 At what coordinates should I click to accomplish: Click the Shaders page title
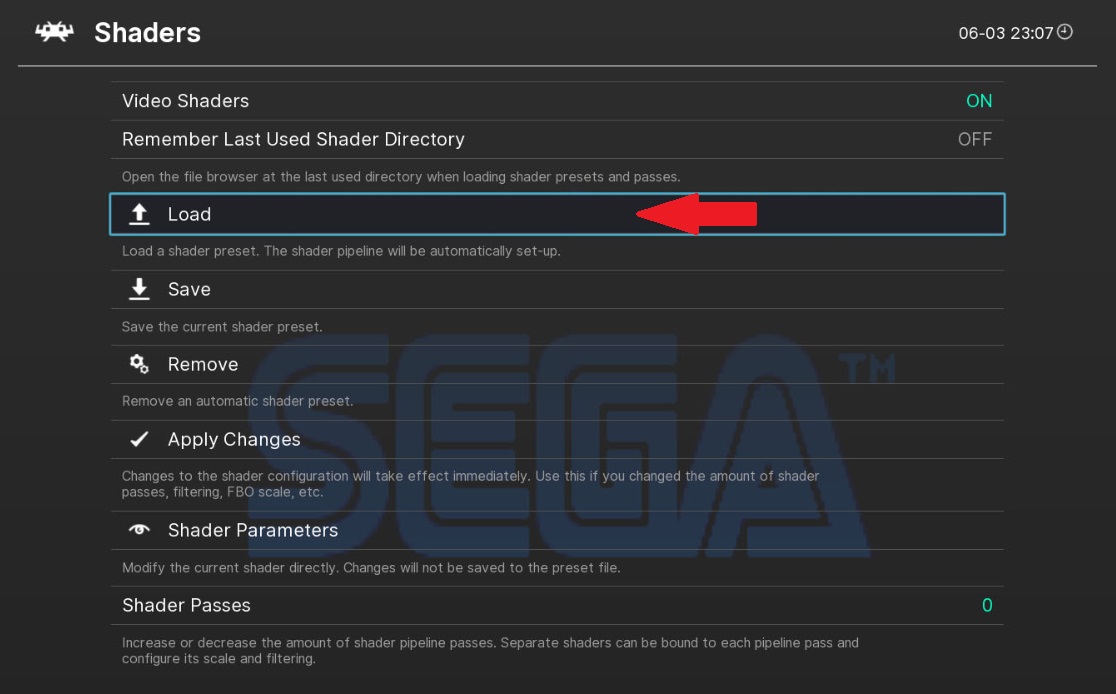tap(147, 33)
